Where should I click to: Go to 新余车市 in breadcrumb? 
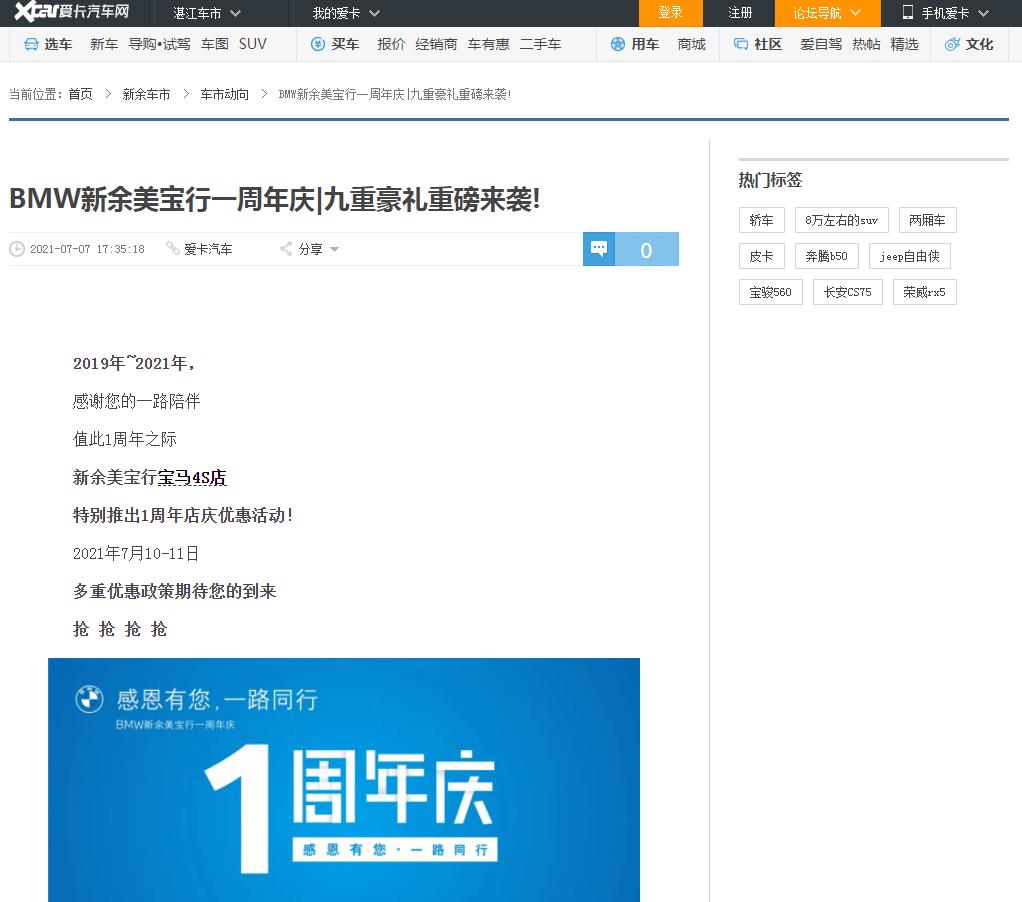[x=146, y=95]
